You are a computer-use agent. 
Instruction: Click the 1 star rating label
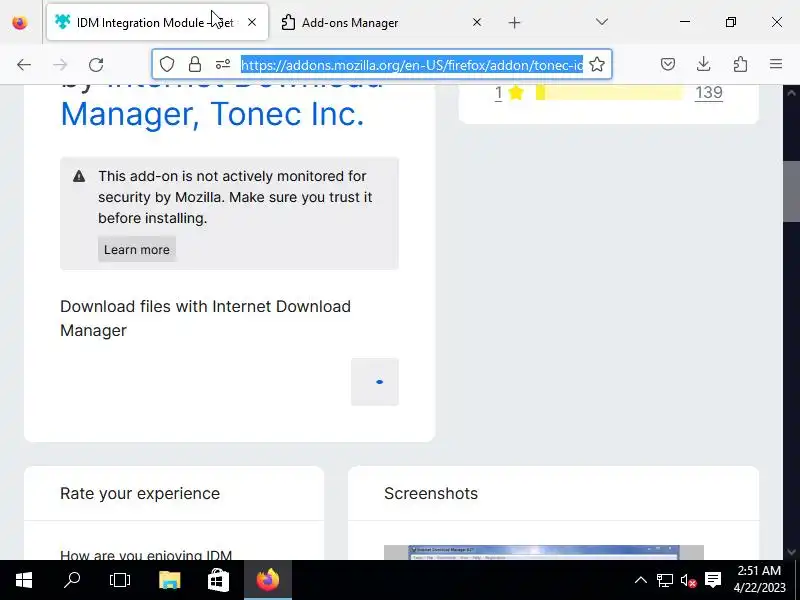(x=498, y=93)
